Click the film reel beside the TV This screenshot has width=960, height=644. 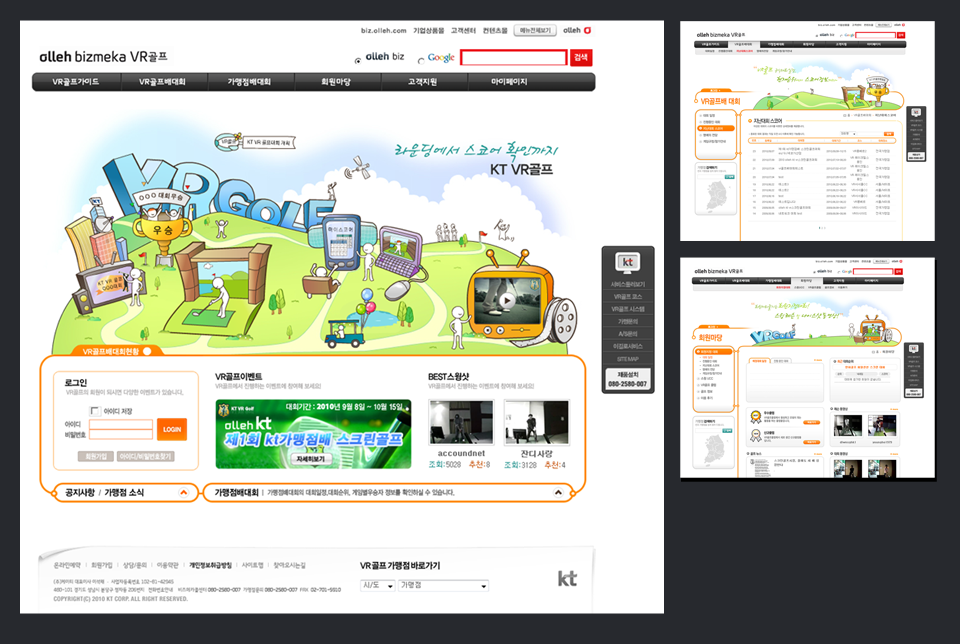pyautogui.click(x=563, y=320)
